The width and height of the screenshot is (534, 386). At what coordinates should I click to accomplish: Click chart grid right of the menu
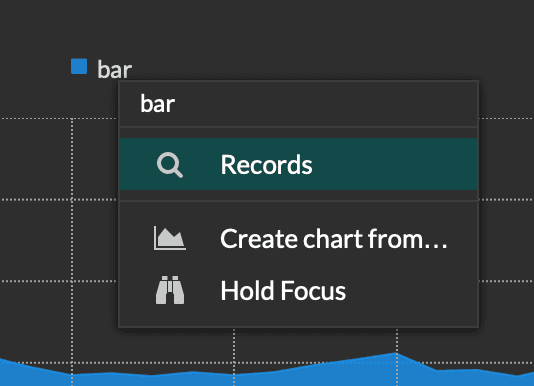pyautogui.click(x=507, y=238)
